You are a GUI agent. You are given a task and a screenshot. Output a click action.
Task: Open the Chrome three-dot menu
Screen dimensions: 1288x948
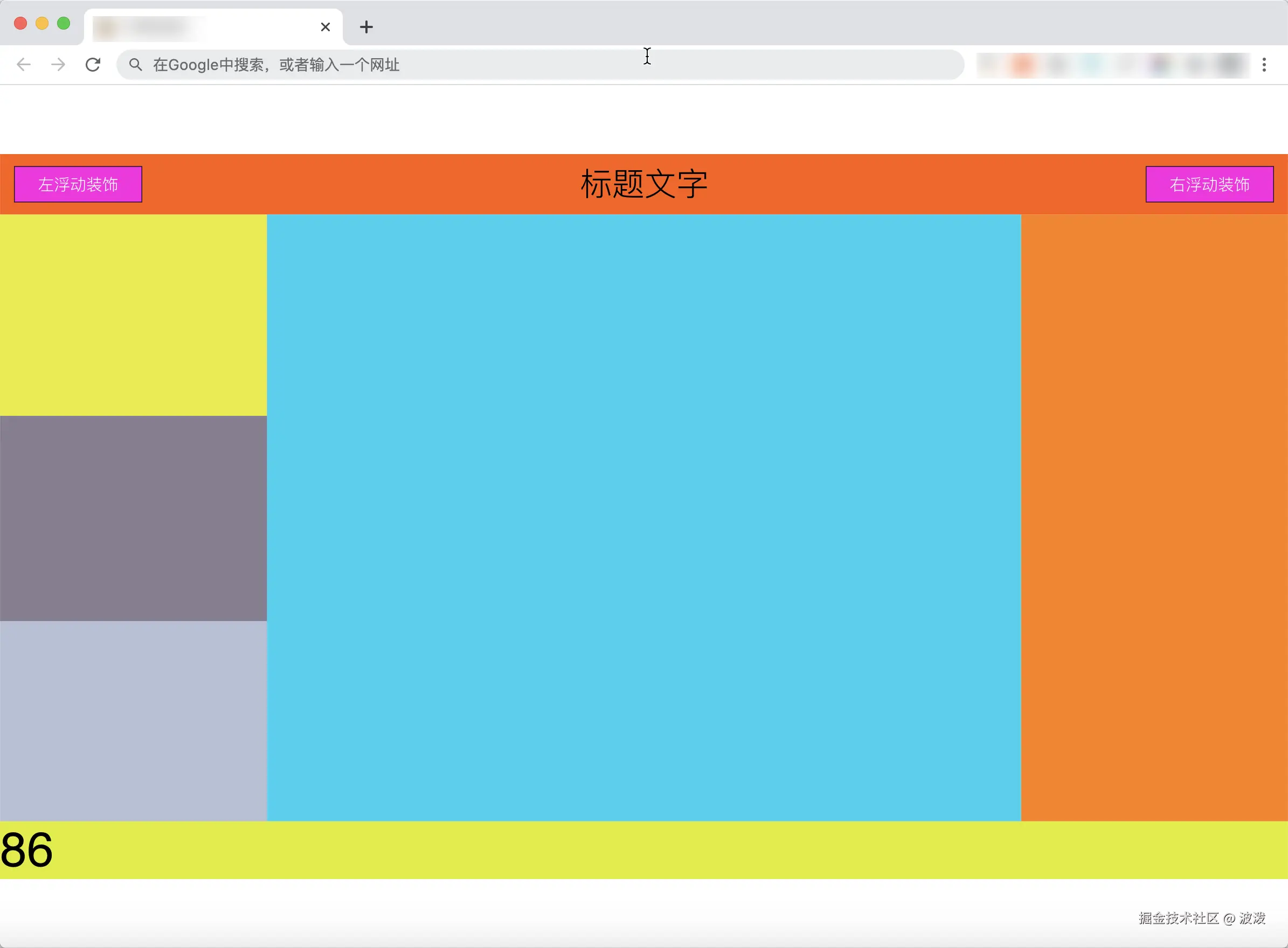1264,64
